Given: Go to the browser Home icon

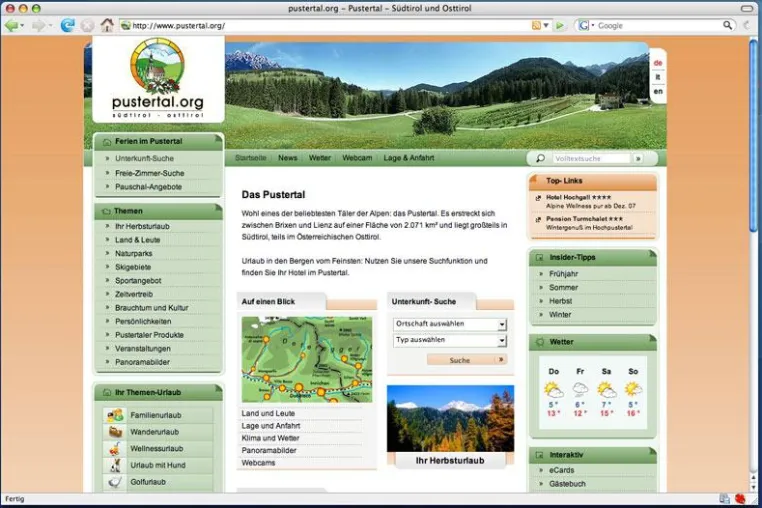Looking at the screenshot, I should 107,25.
